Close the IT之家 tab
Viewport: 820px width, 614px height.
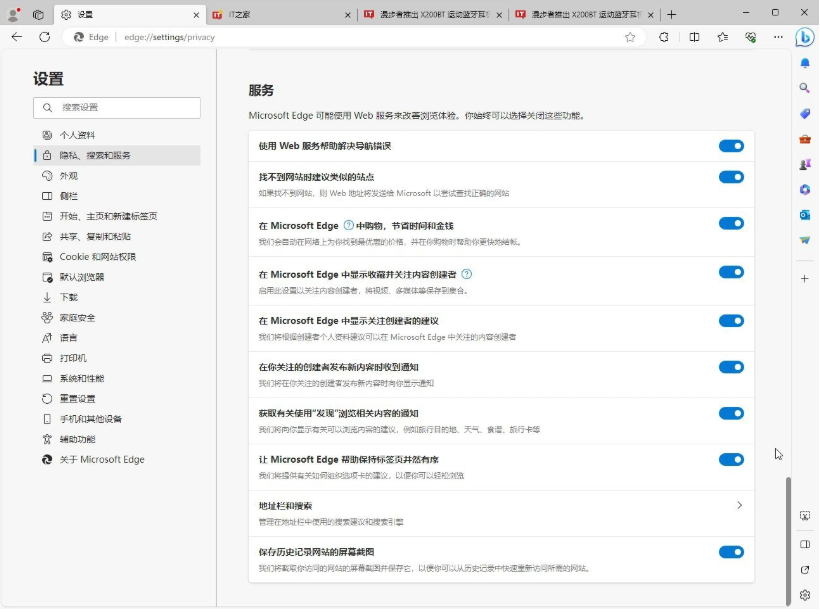point(348,15)
